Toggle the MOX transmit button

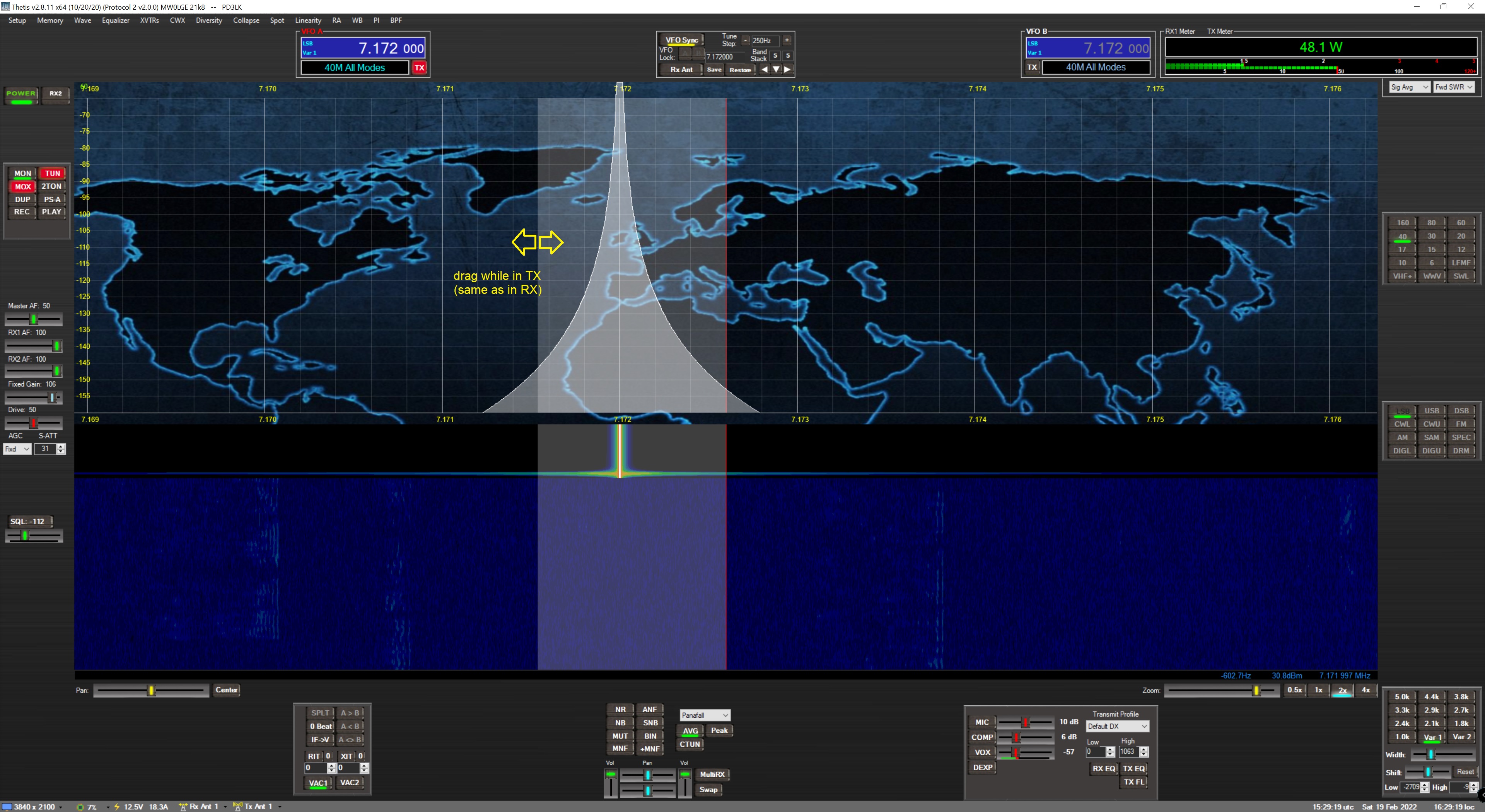[x=23, y=186]
